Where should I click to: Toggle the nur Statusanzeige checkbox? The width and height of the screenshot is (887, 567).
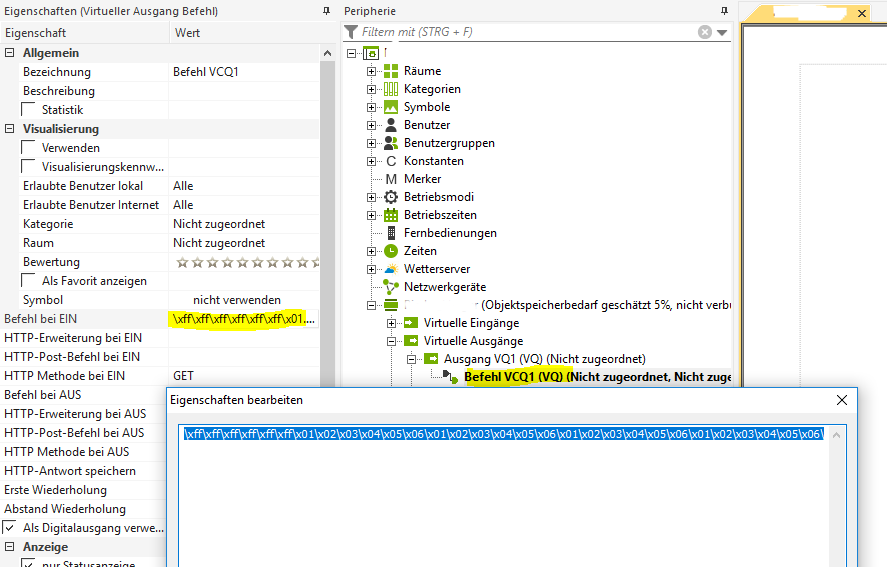pyautogui.click(x=28, y=563)
